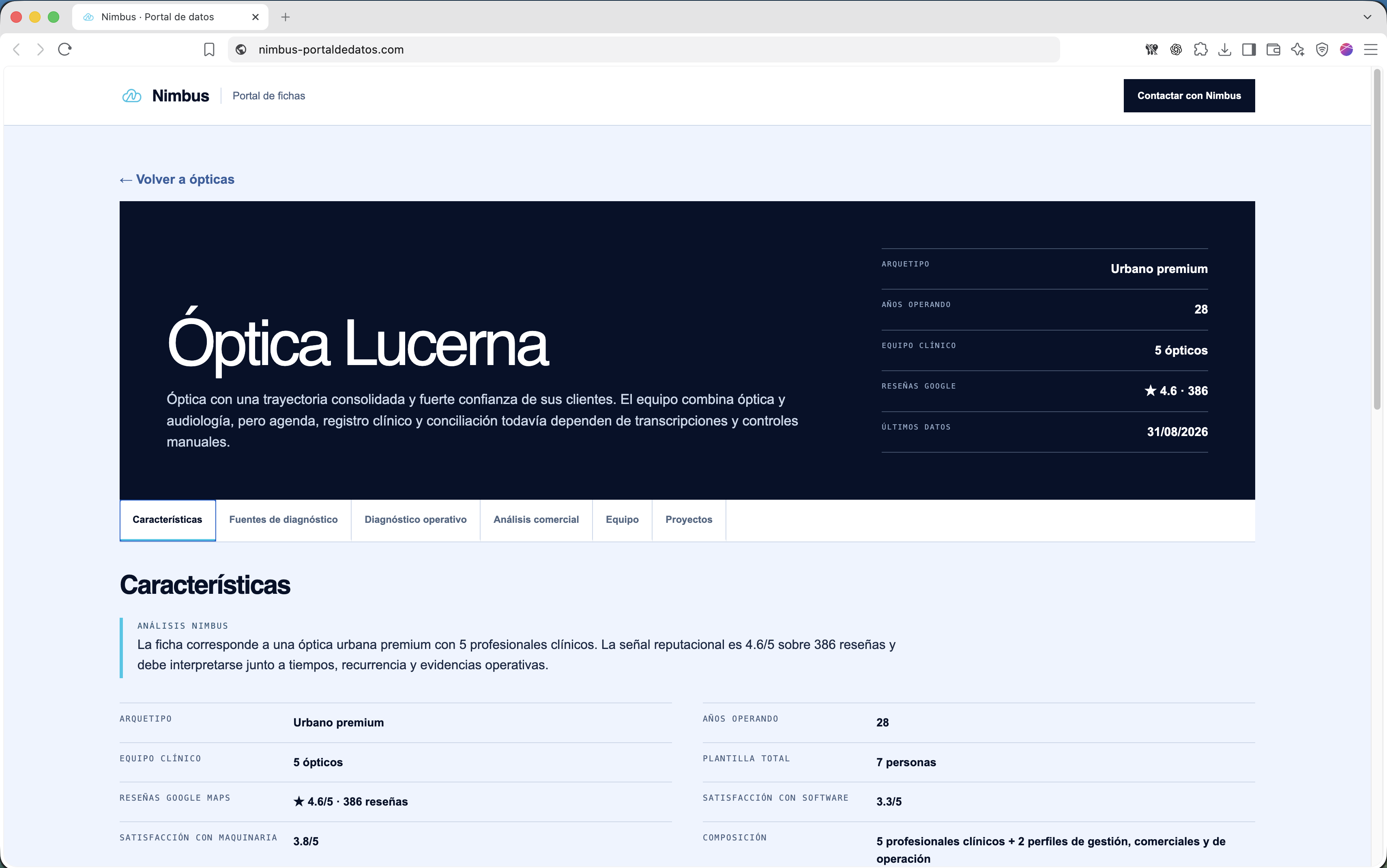Click the Portal de fichas link
Screen dimensions: 1387x868
click(268, 96)
